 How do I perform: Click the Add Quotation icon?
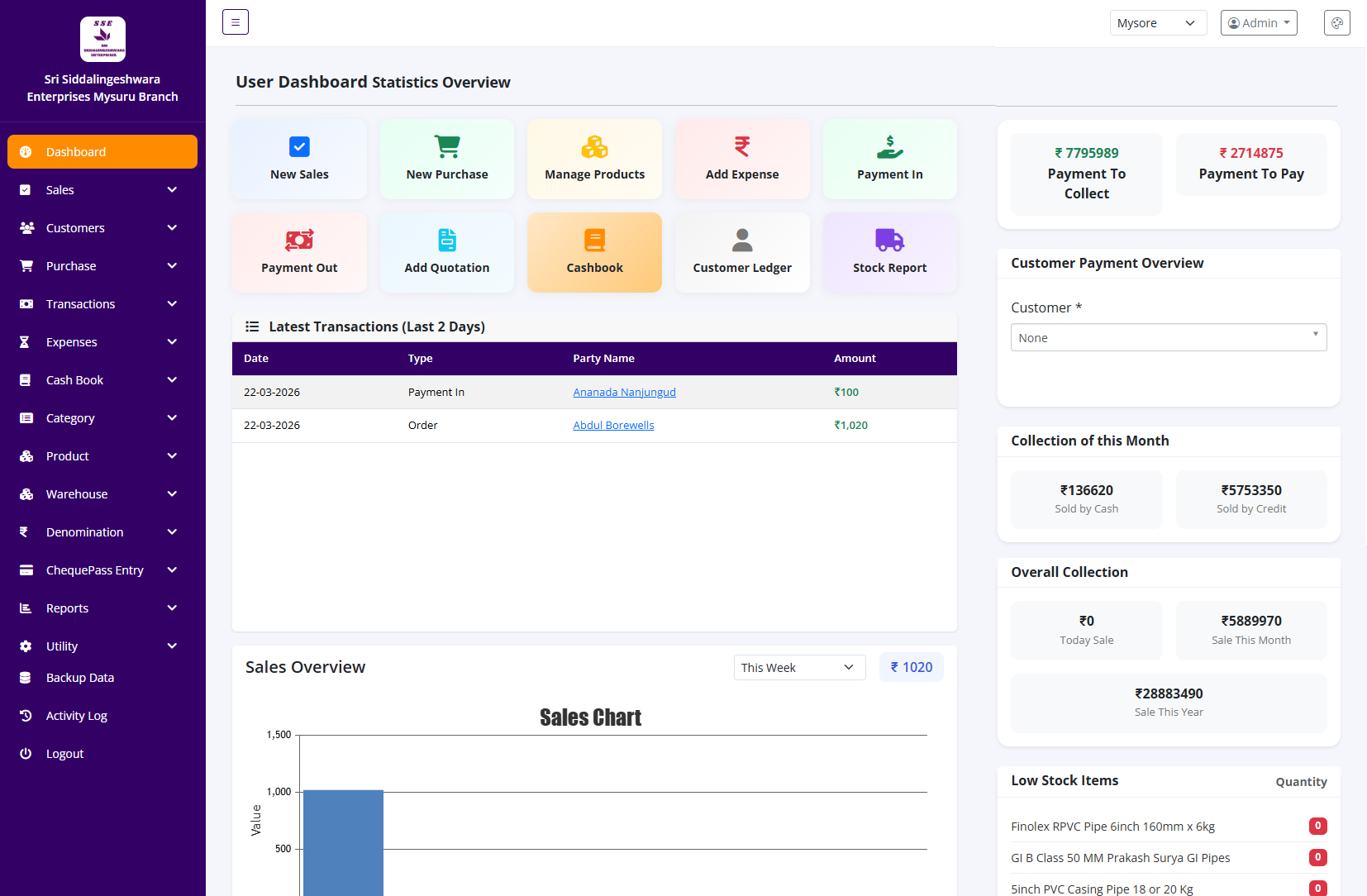[x=446, y=240]
